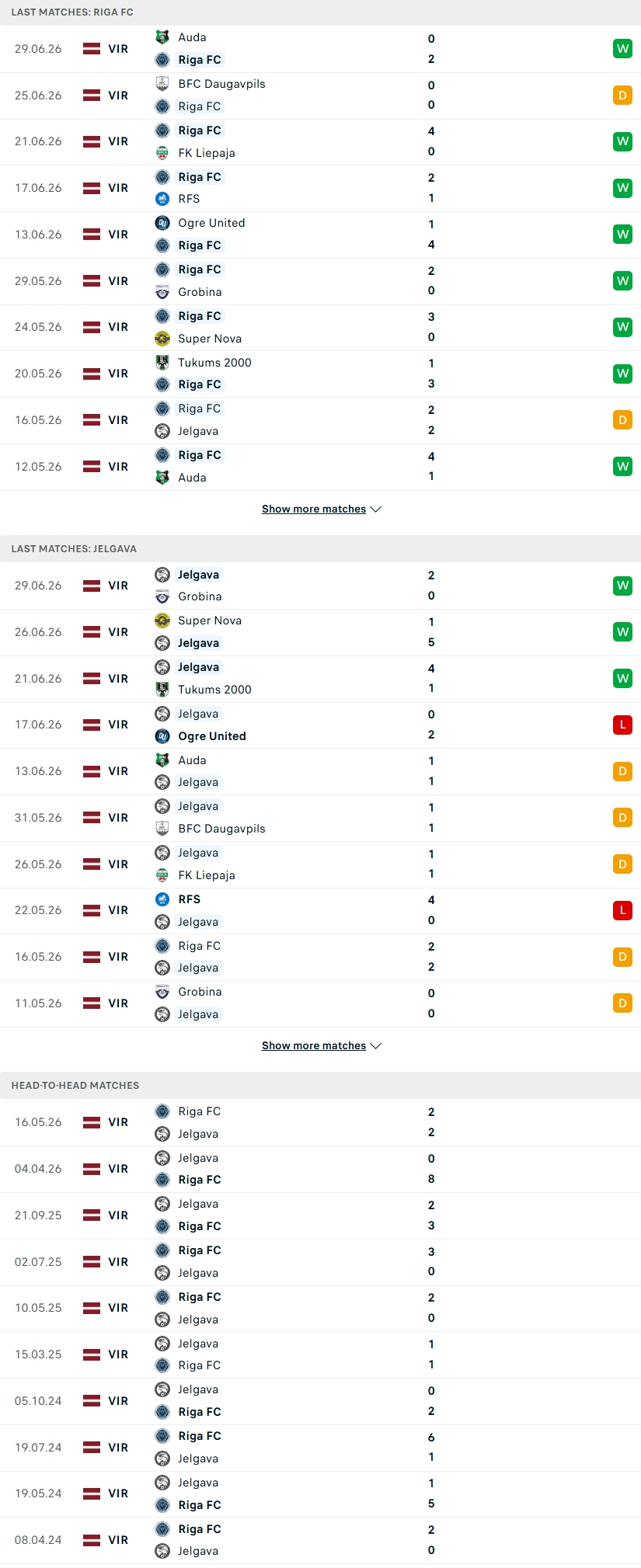Click BFC Daugavpils logo in Riga FC matches
Screen dimensions: 641x1568
pos(162,84)
